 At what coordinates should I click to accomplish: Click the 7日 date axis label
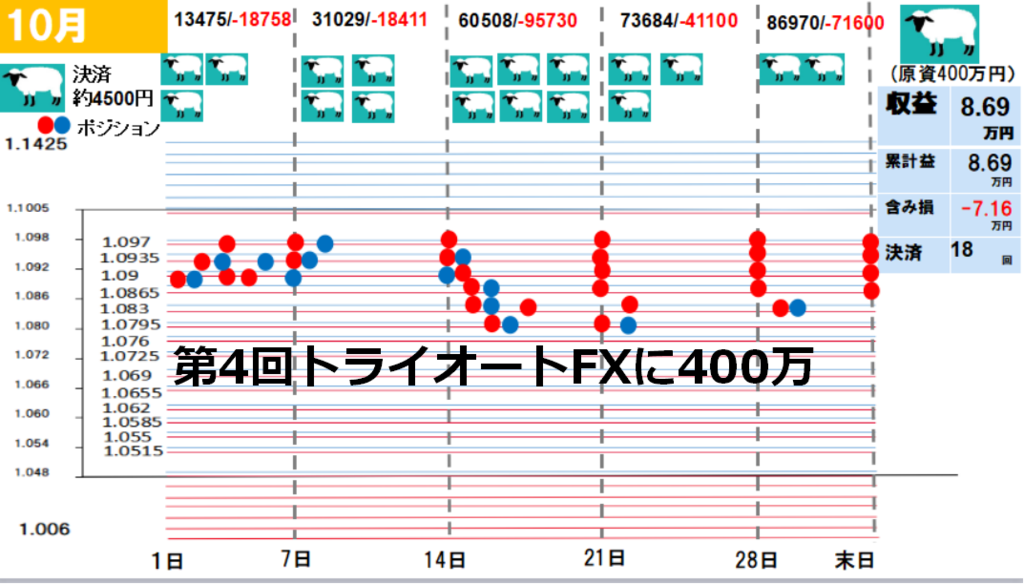[296, 559]
